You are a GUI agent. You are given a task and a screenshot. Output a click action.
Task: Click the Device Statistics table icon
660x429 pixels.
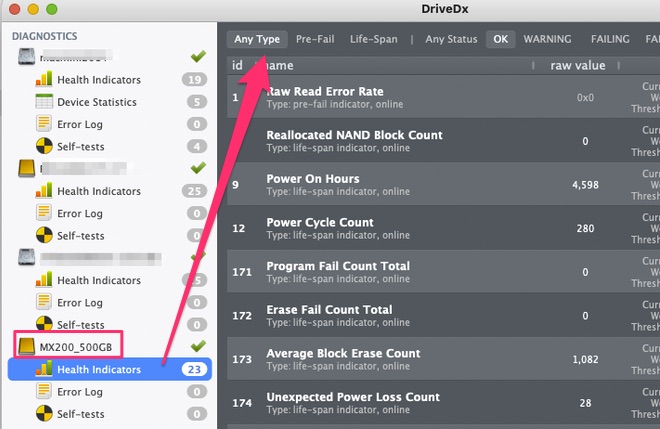(44, 102)
